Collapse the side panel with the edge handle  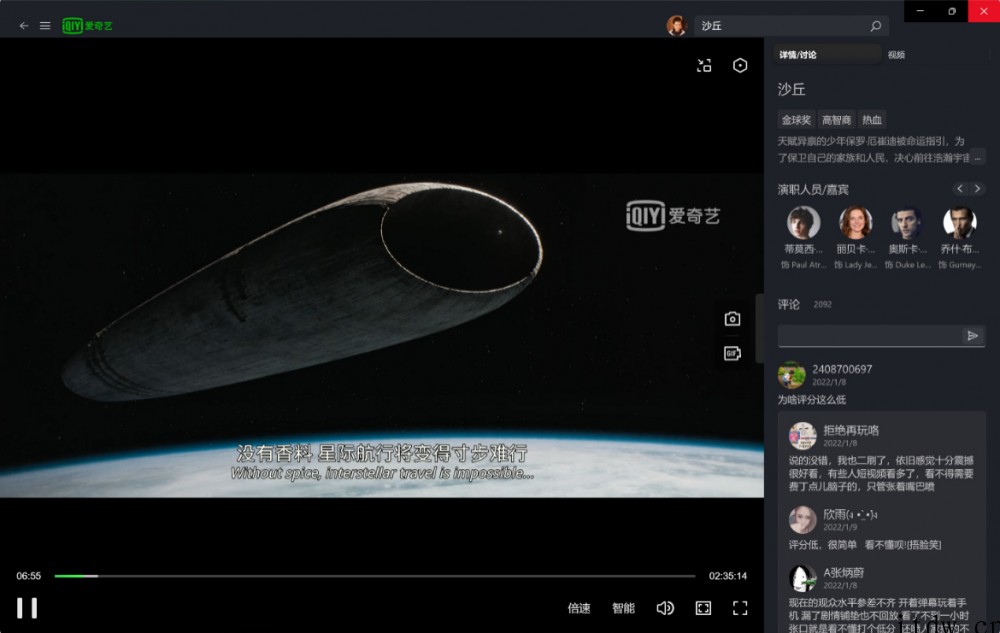point(760,328)
